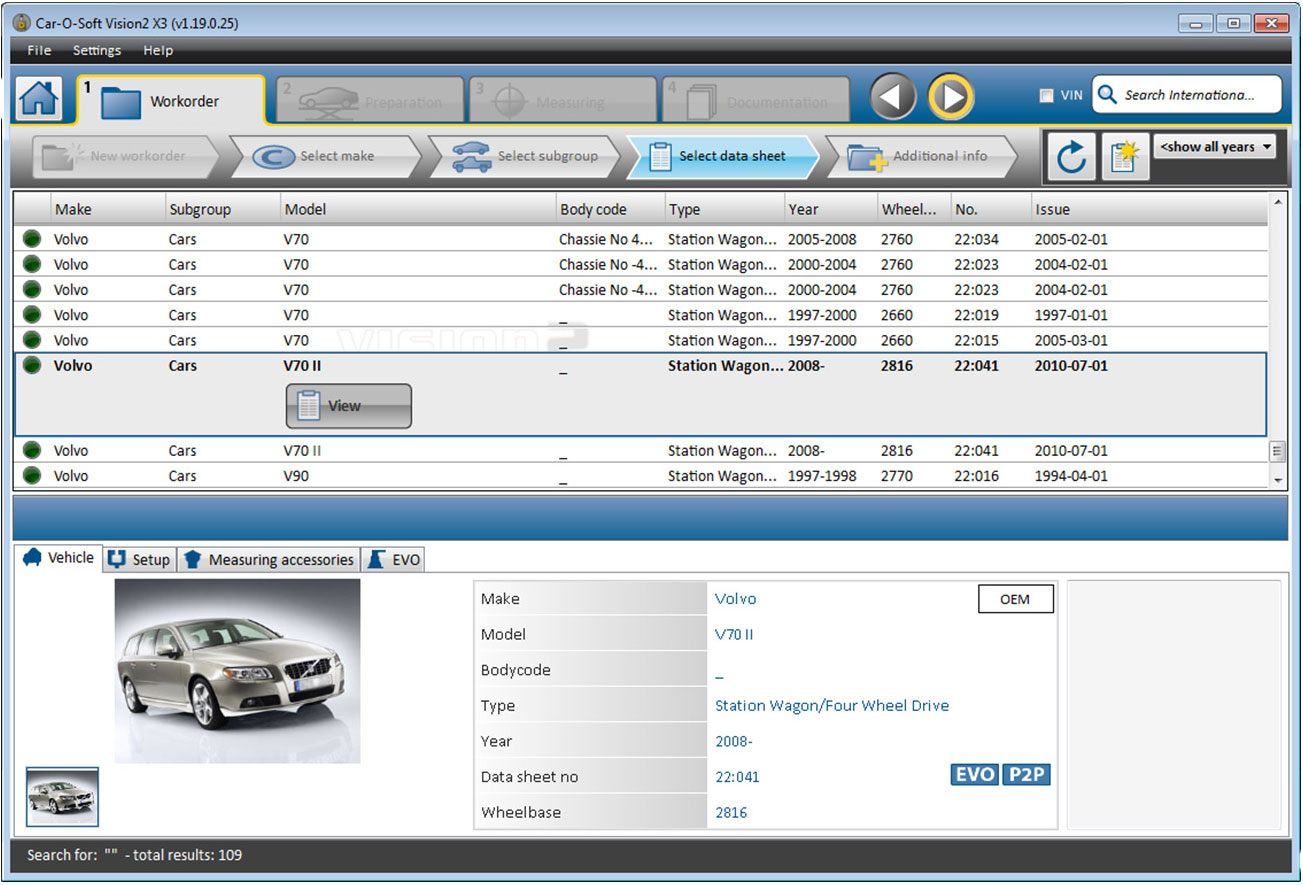Click the OEM button
The image size is (1303, 885).
click(1014, 599)
